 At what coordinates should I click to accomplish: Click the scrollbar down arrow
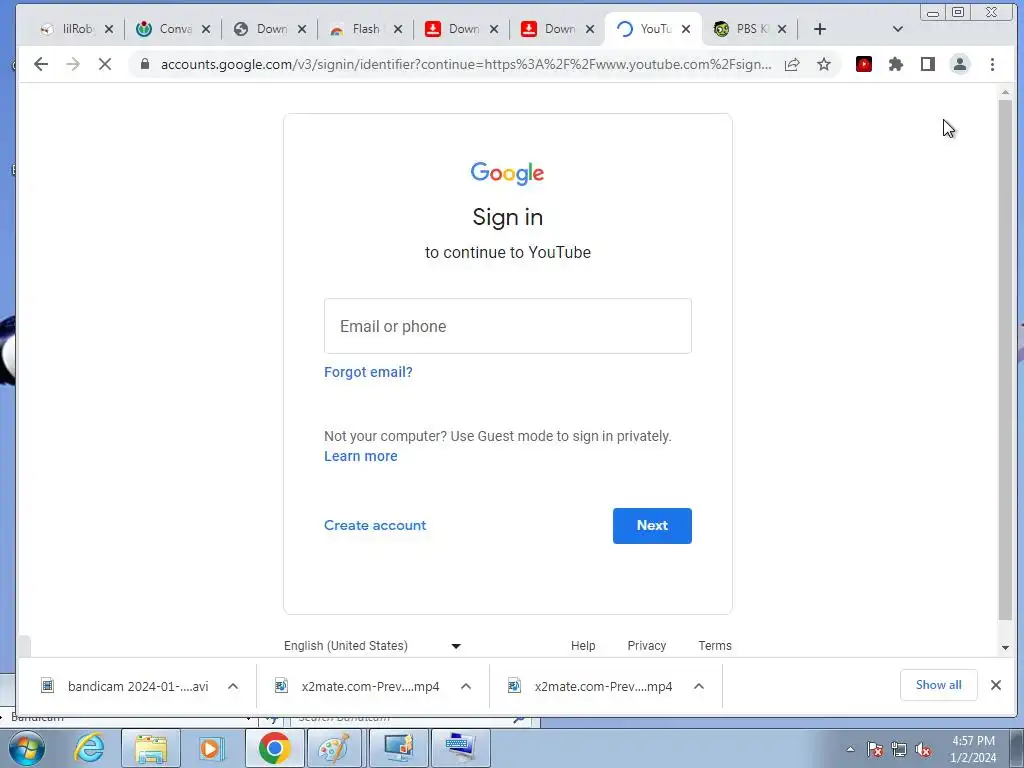click(1005, 648)
